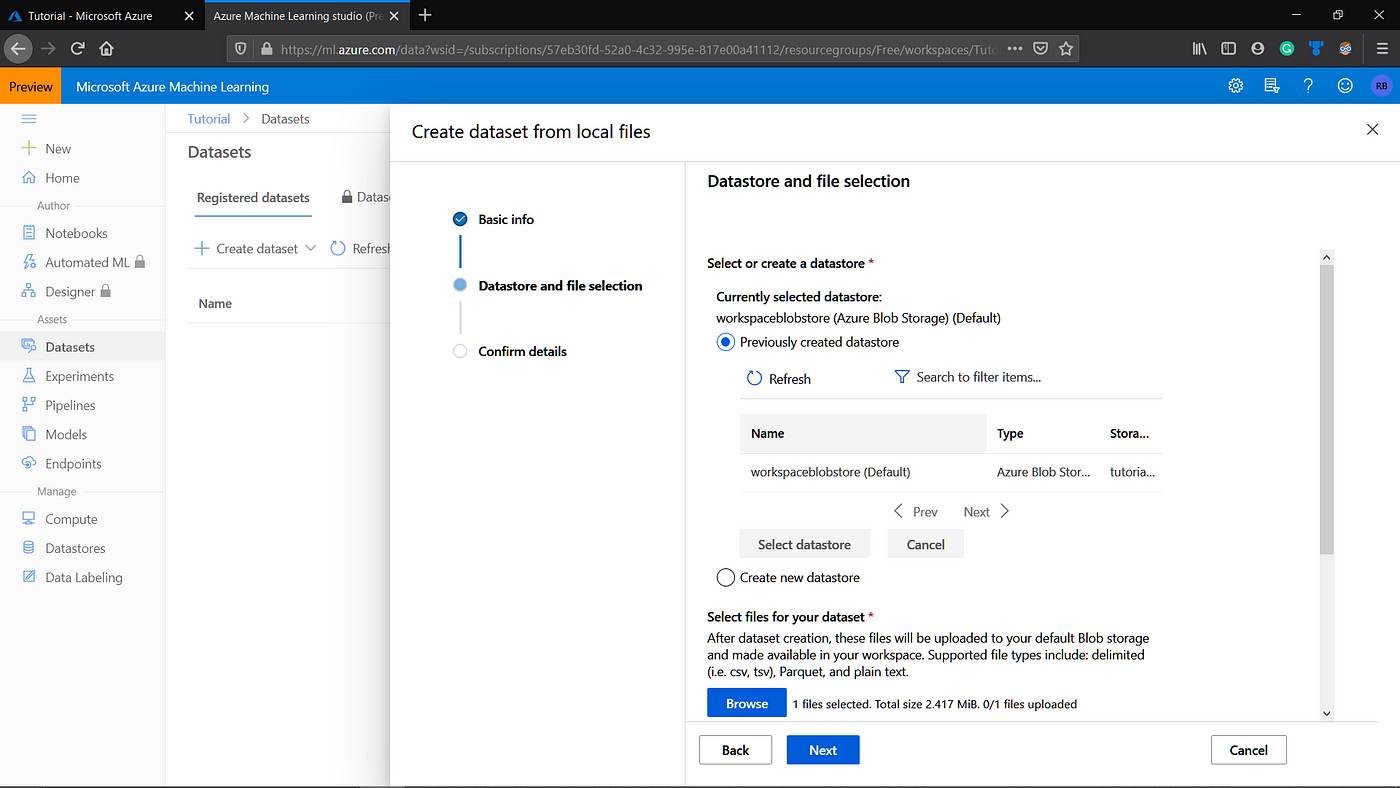Go to Next page of datastores
1400x788 pixels.
point(987,511)
